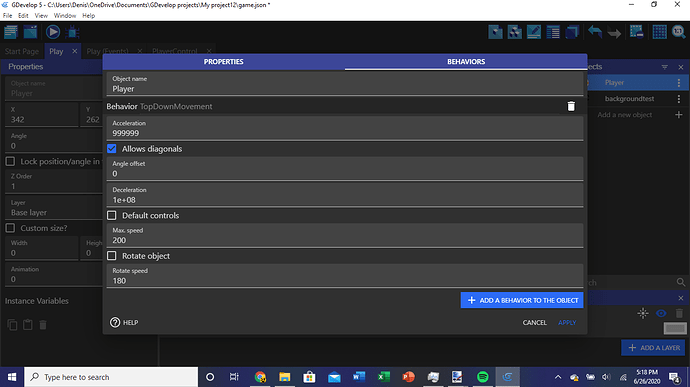Launch preview with the play icon
690x387 pixels.
[x=53, y=32]
